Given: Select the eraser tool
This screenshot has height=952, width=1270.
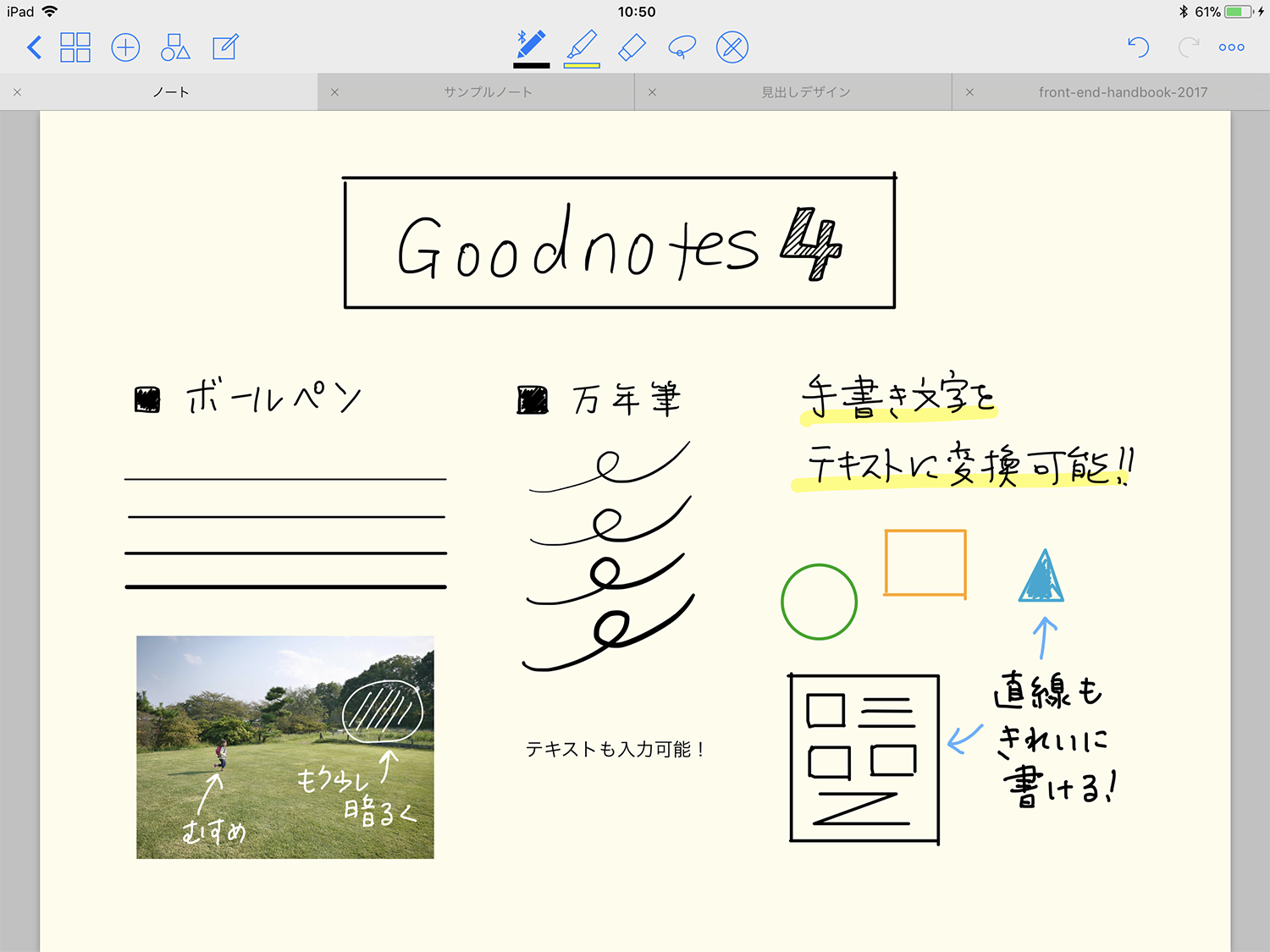Looking at the screenshot, I should point(632,47).
